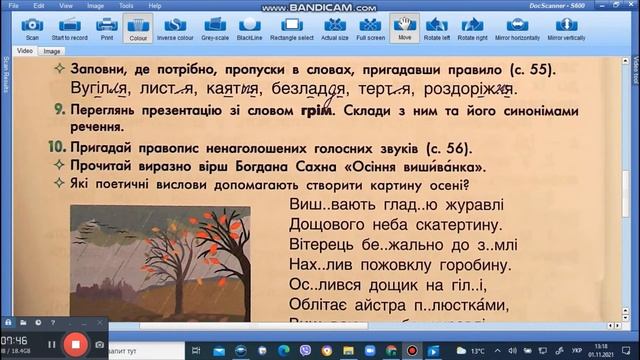Click horizontal scrollbar right arrow
640x360 pixels.
pos(618,326)
